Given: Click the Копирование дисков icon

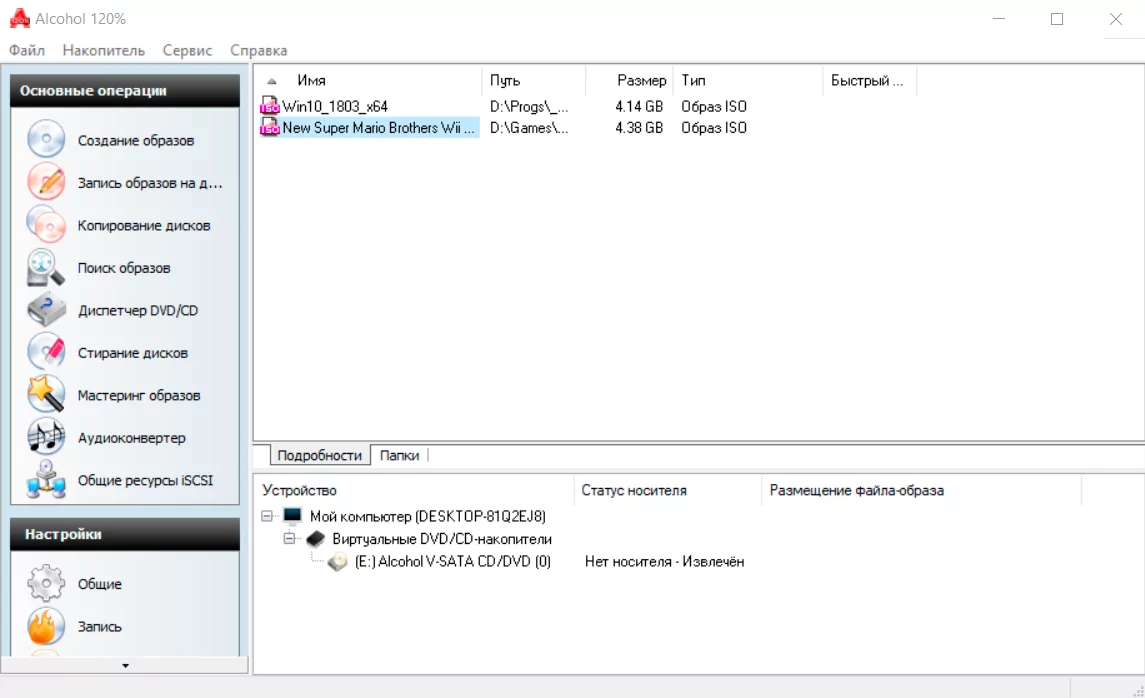Looking at the screenshot, I should 46,224.
